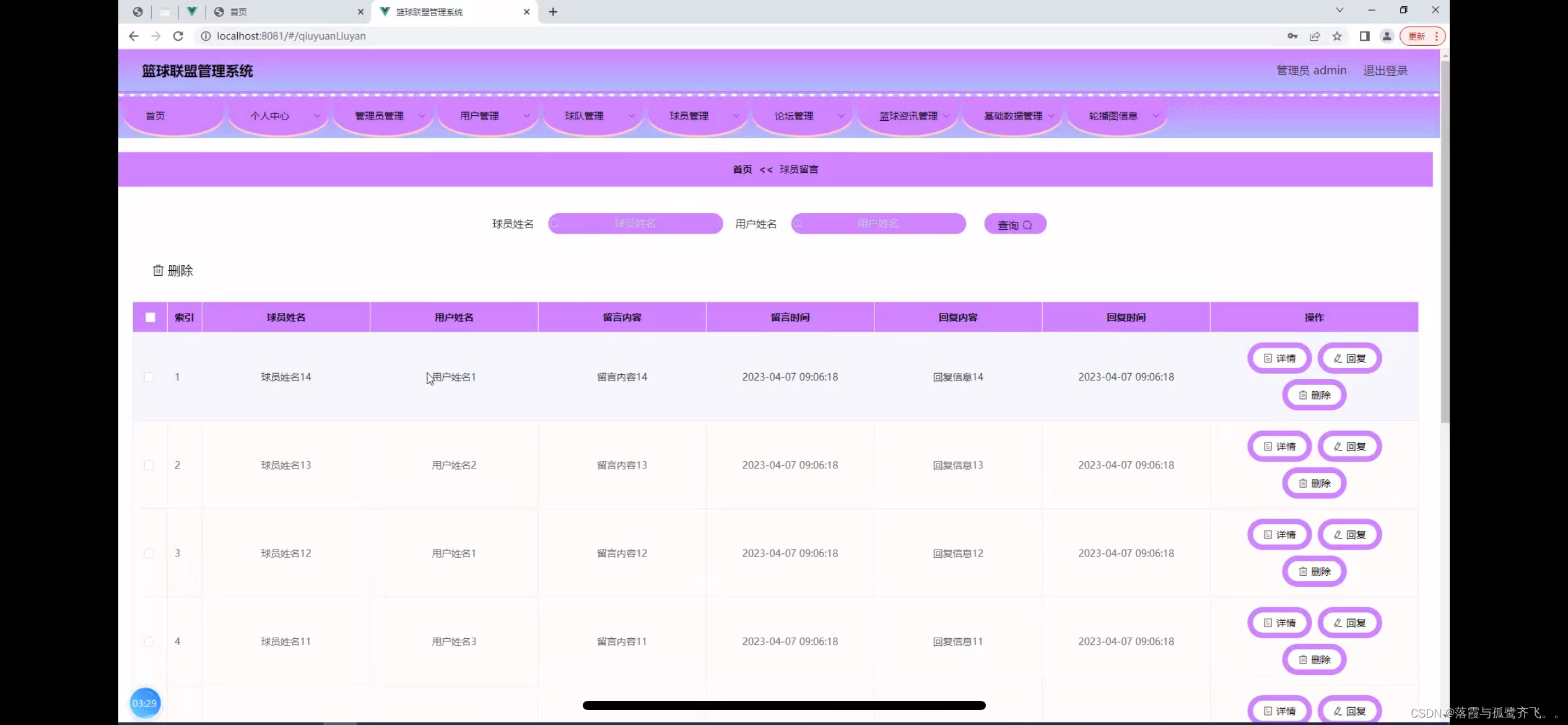Viewport: 1568px width, 725px height.
Task: Click the 篮球联盟管理系统 site title
Action: coord(198,71)
